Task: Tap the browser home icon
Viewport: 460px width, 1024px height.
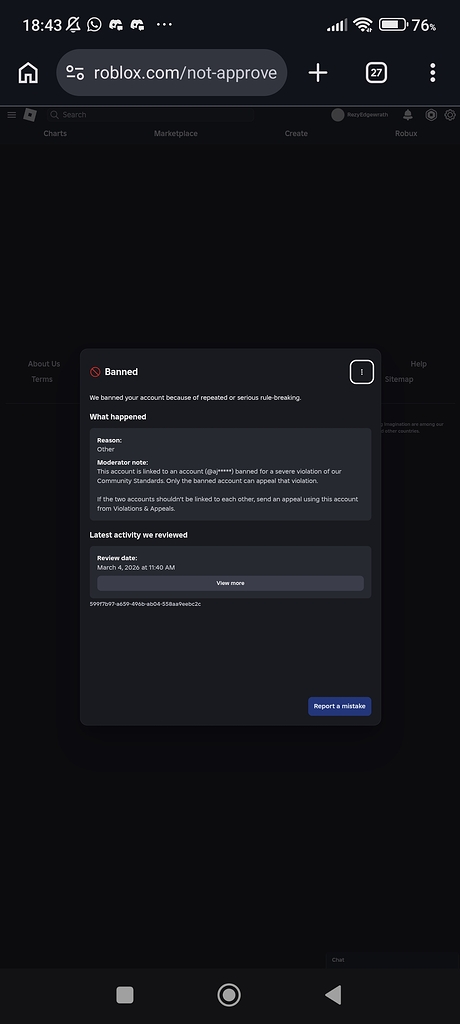Action: [x=27, y=72]
